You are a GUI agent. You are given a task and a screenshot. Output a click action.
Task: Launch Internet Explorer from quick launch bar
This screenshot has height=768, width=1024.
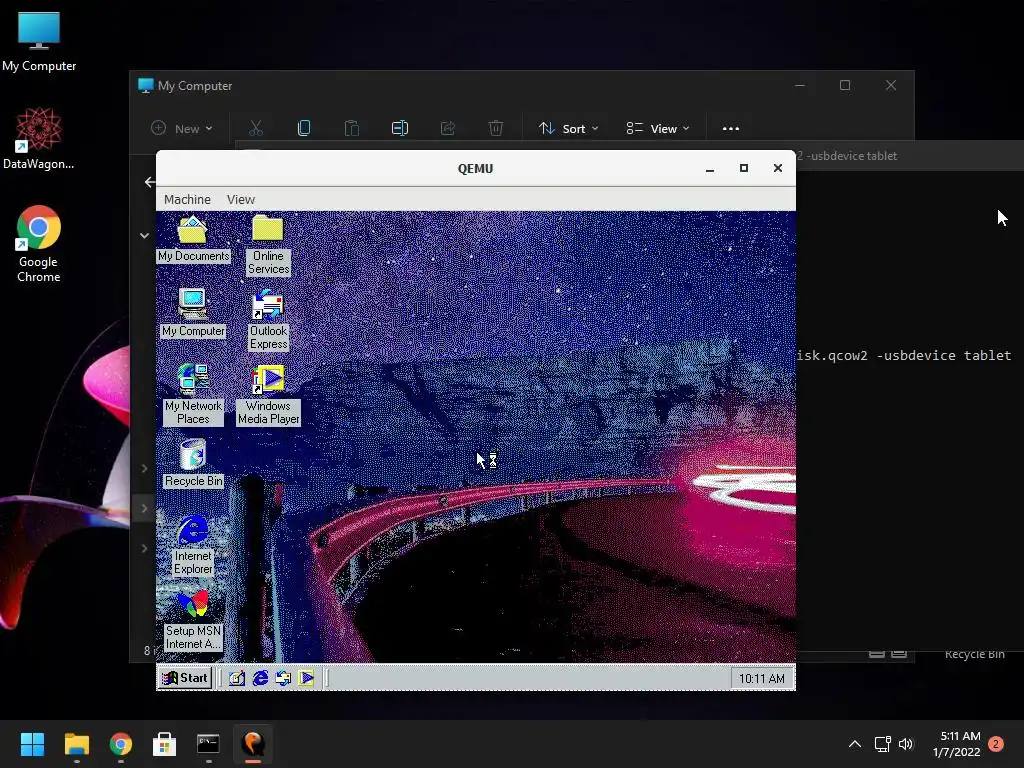pos(260,679)
